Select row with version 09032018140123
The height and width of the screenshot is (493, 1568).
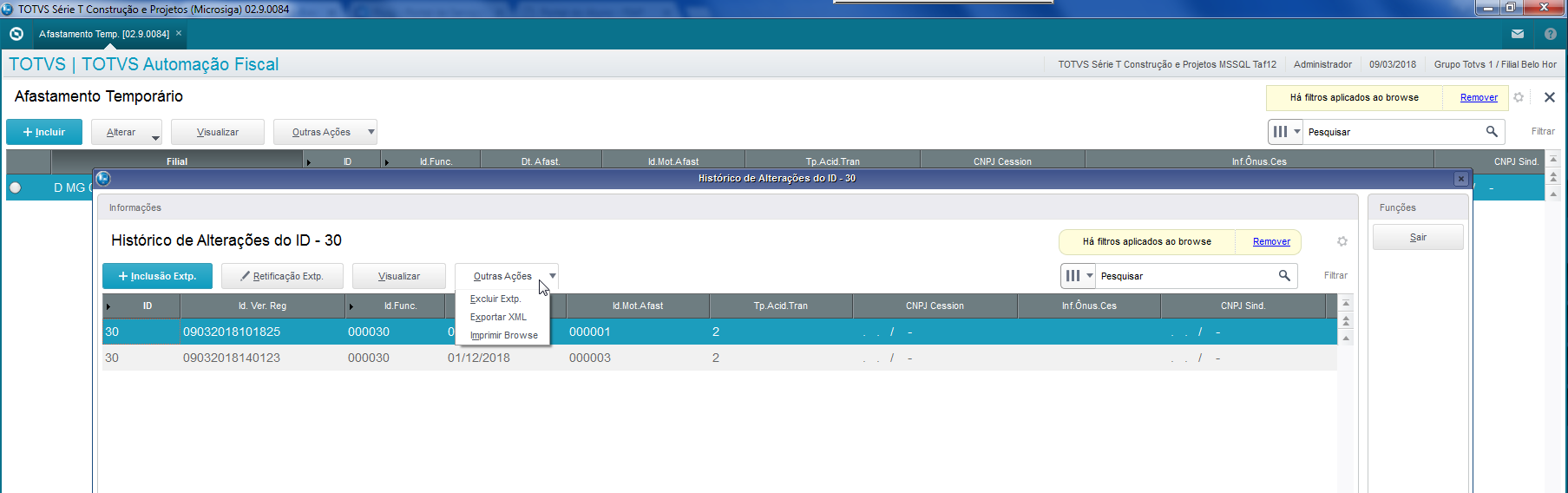point(719,358)
